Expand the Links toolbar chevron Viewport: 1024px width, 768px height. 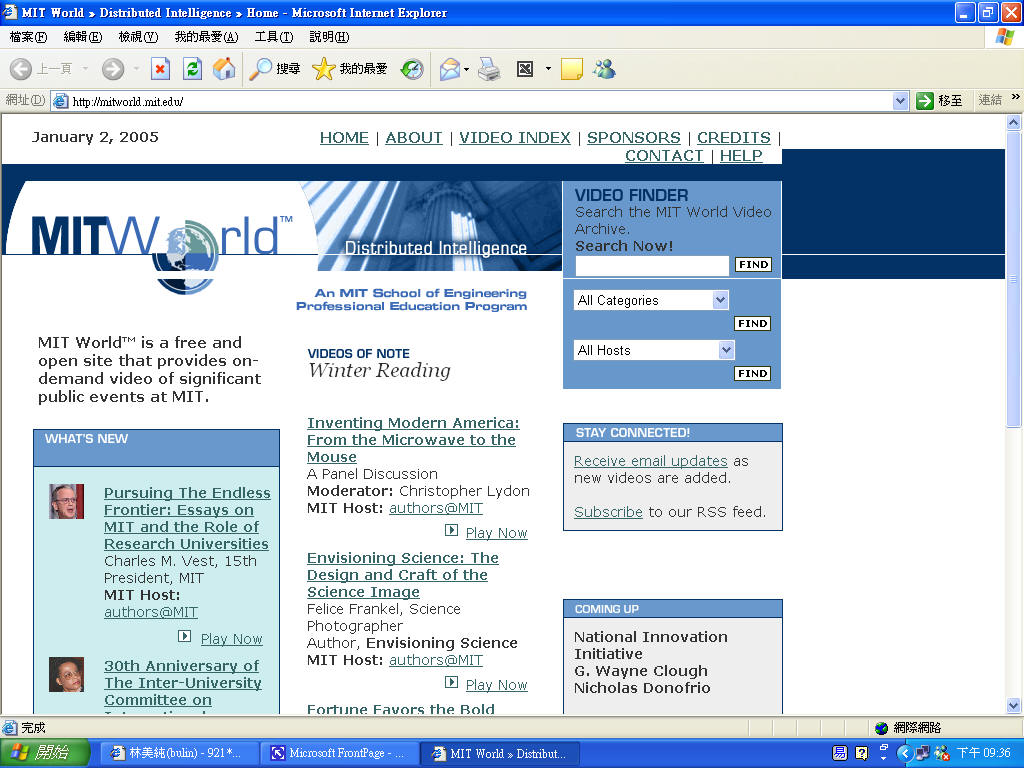1016,97
